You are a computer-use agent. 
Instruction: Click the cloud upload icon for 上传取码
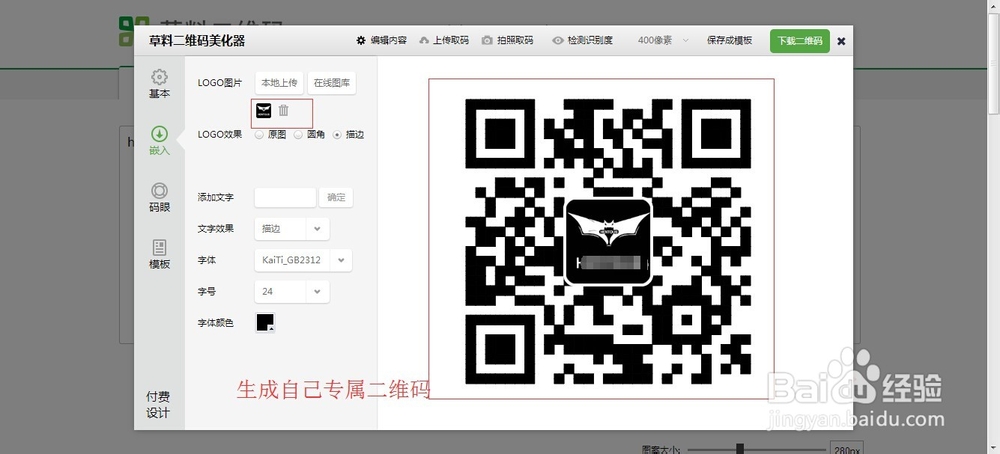(x=424, y=40)
